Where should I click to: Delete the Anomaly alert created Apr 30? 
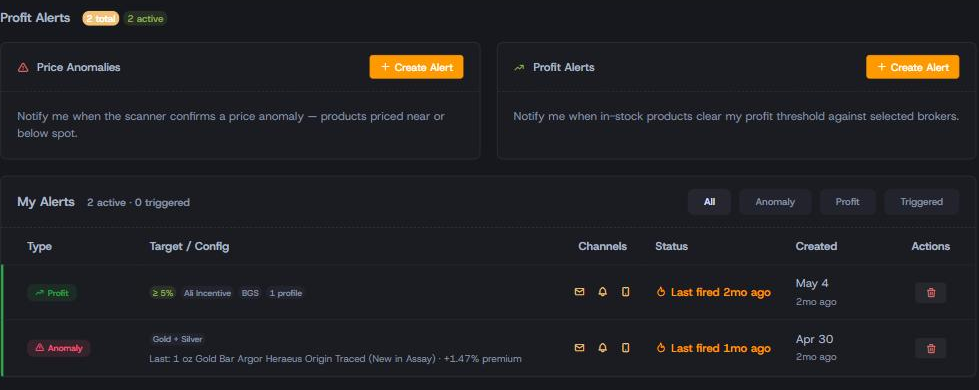(931, 348)
